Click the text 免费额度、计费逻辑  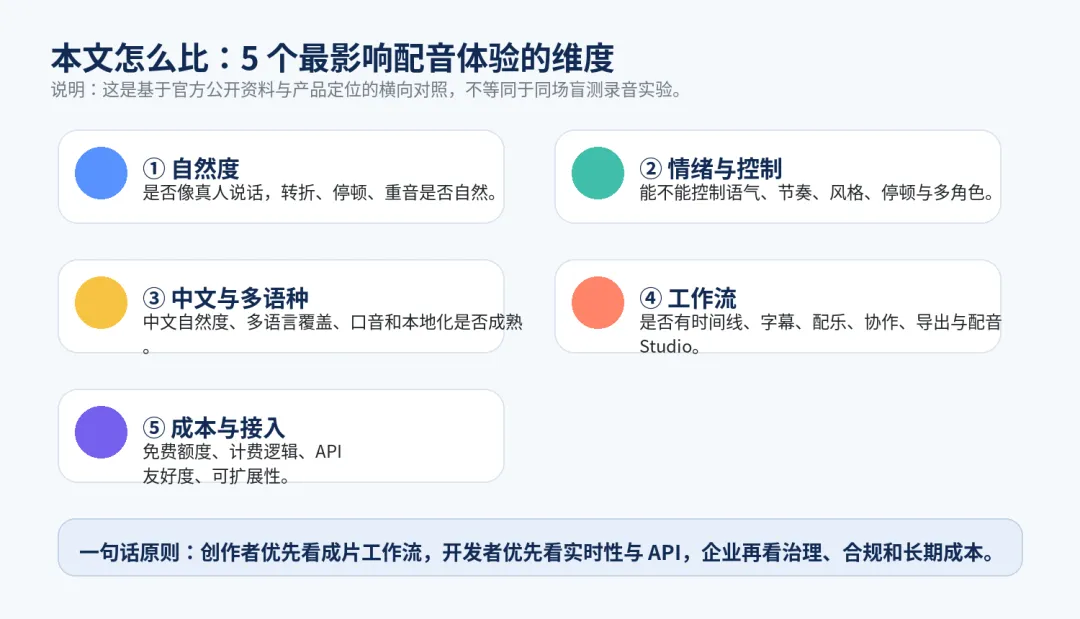tap(242, 452)
